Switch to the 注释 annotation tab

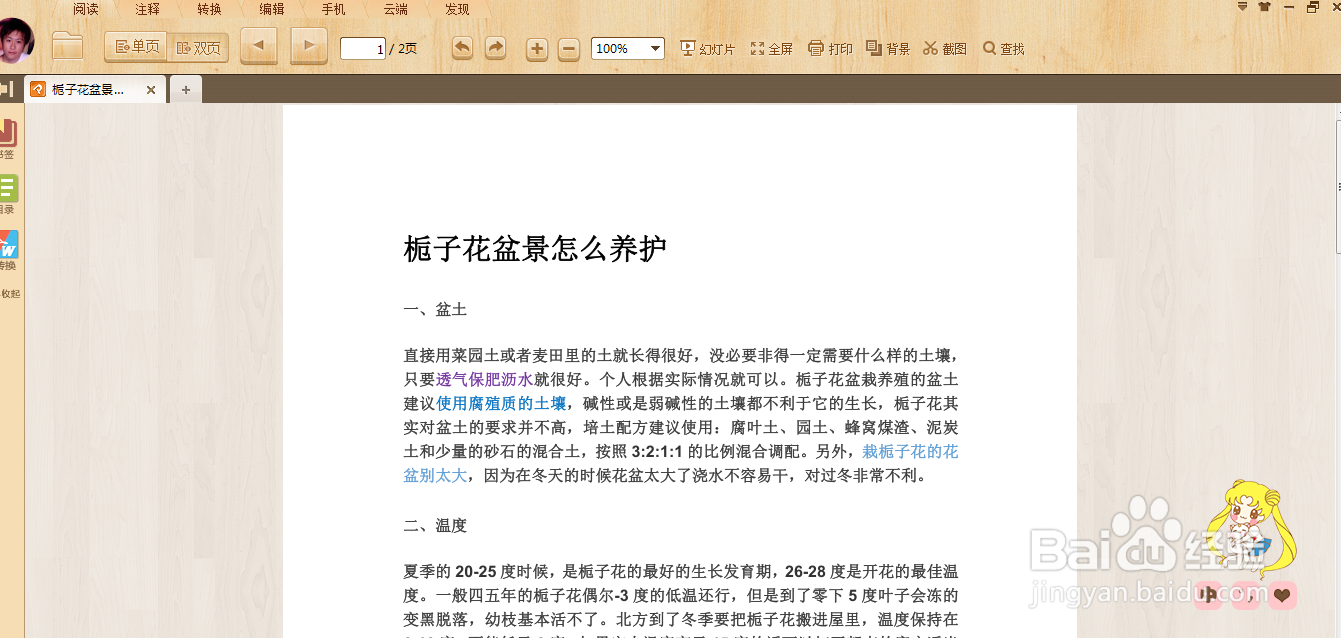click(147, 9)
